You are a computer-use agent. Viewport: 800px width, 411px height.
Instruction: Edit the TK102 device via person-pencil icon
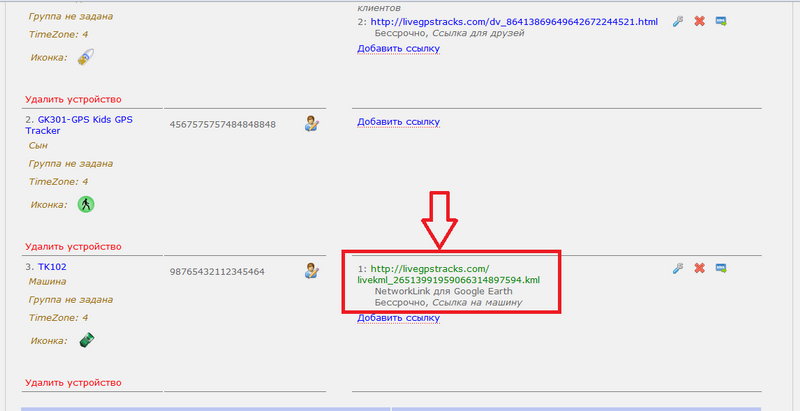click(x=311, y=270)
